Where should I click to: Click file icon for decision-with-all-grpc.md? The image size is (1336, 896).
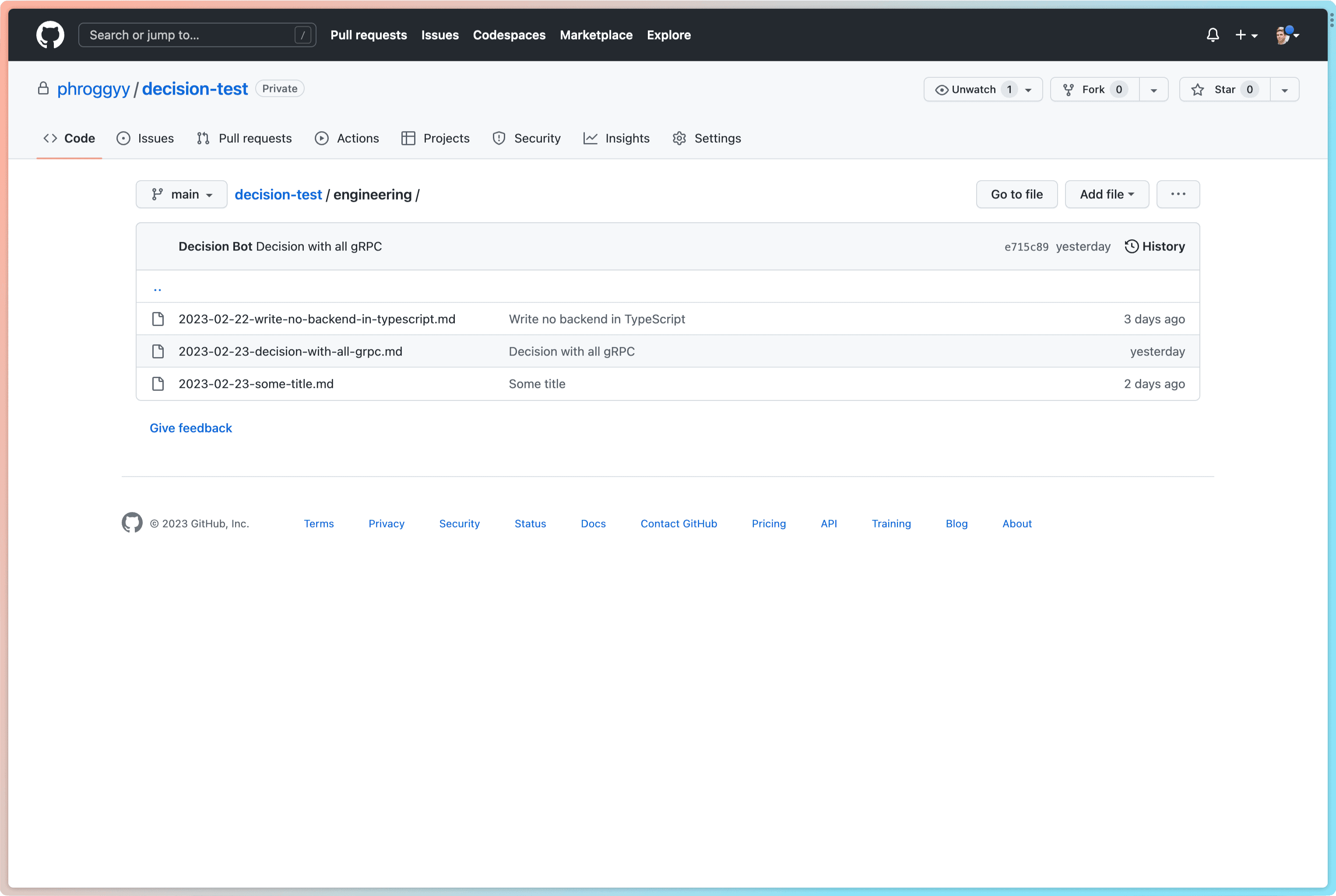pyautogui.click(x=158, y=351)
